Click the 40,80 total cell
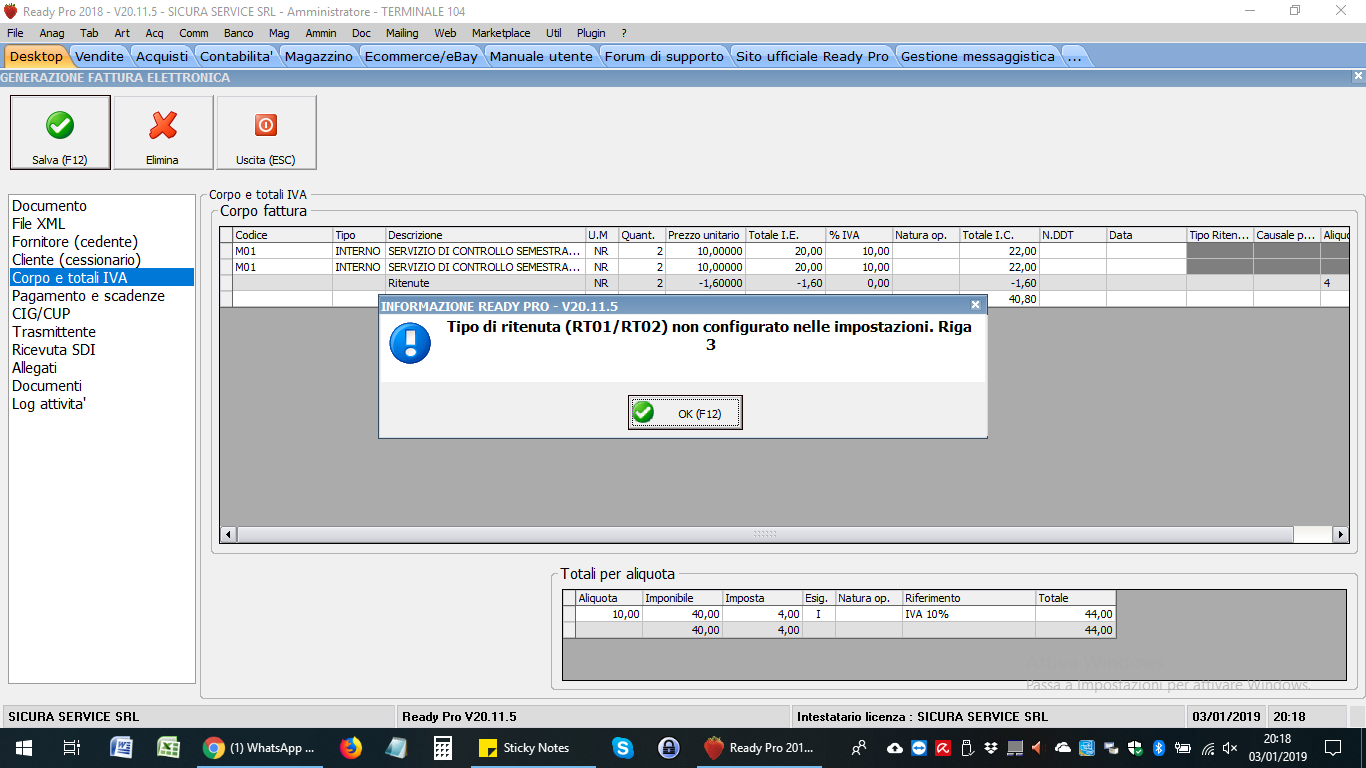This screenshot has width=1366, height=768. coord(1000,298)
